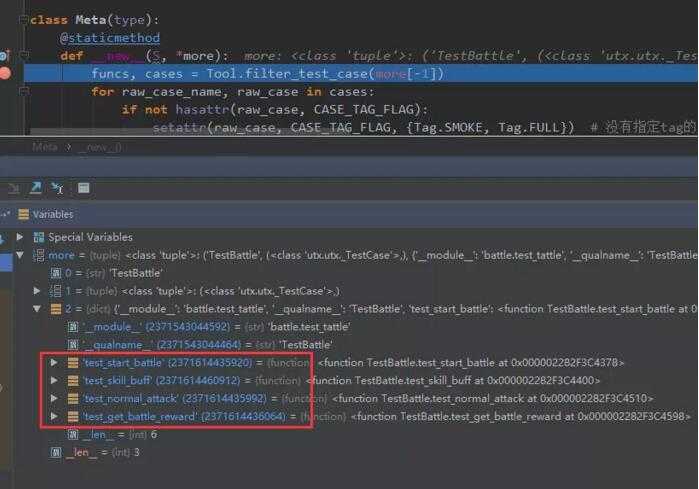Expand the 'test_skill_buff' function entry
This screenshot has width=699, height=489.
tap(54, 380)
